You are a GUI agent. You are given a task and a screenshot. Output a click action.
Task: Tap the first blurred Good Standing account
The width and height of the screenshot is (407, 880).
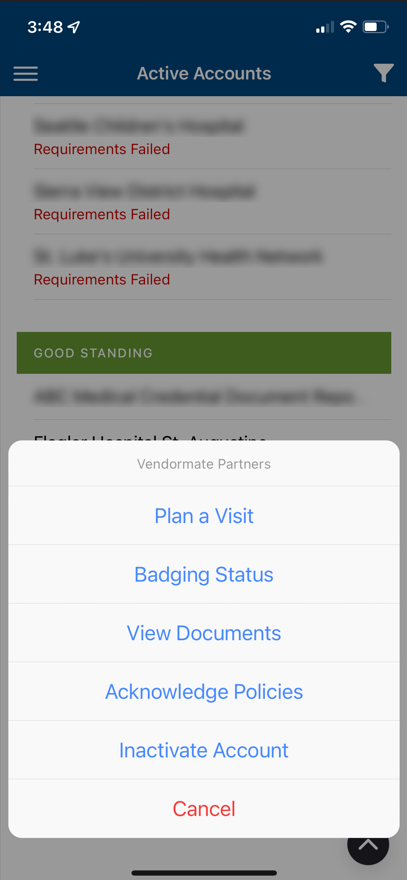212,397
